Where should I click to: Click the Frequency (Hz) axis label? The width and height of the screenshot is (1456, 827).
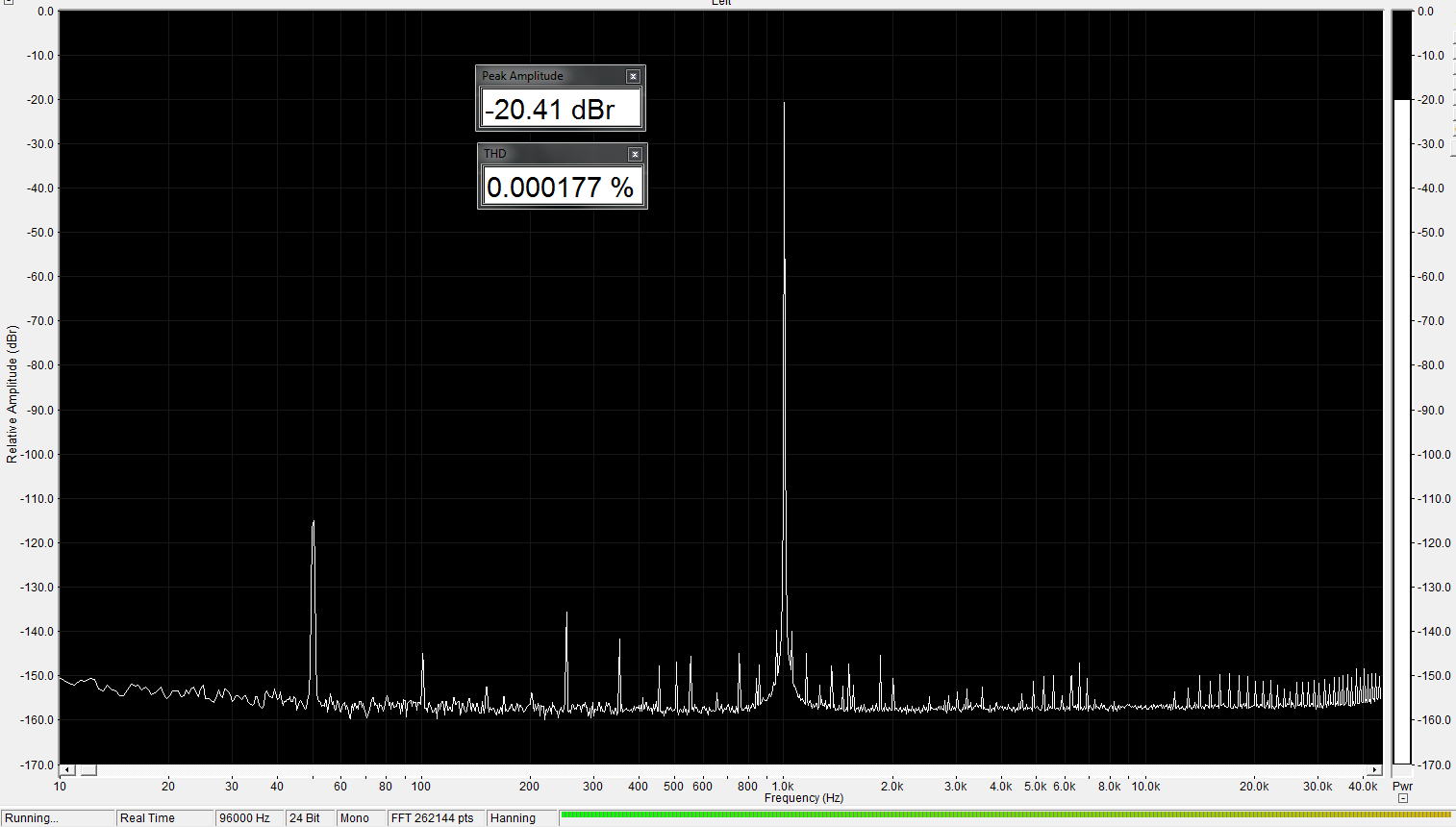[x=804, y=798]
